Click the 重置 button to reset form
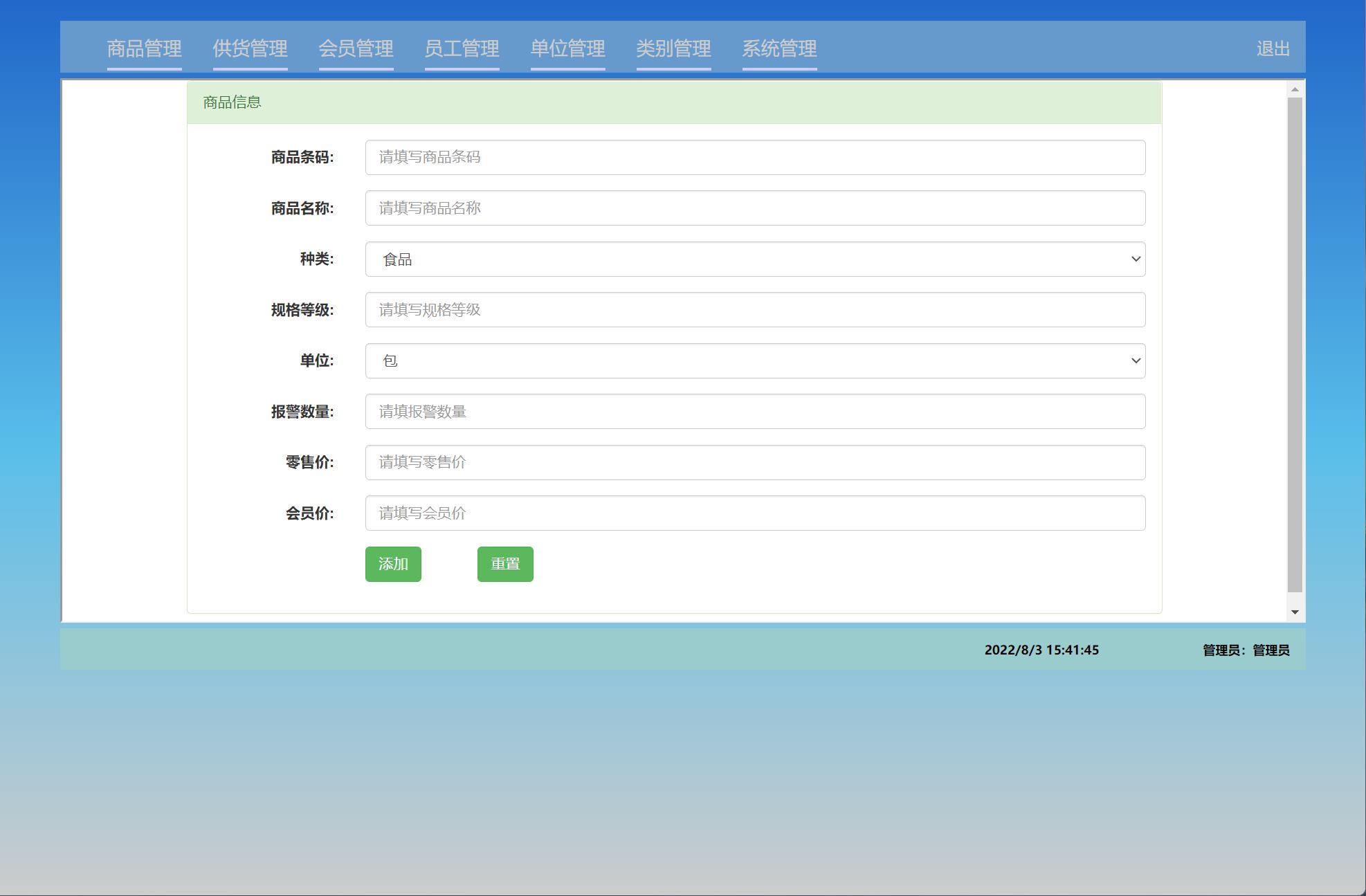1366x896 pixels. 505,564
